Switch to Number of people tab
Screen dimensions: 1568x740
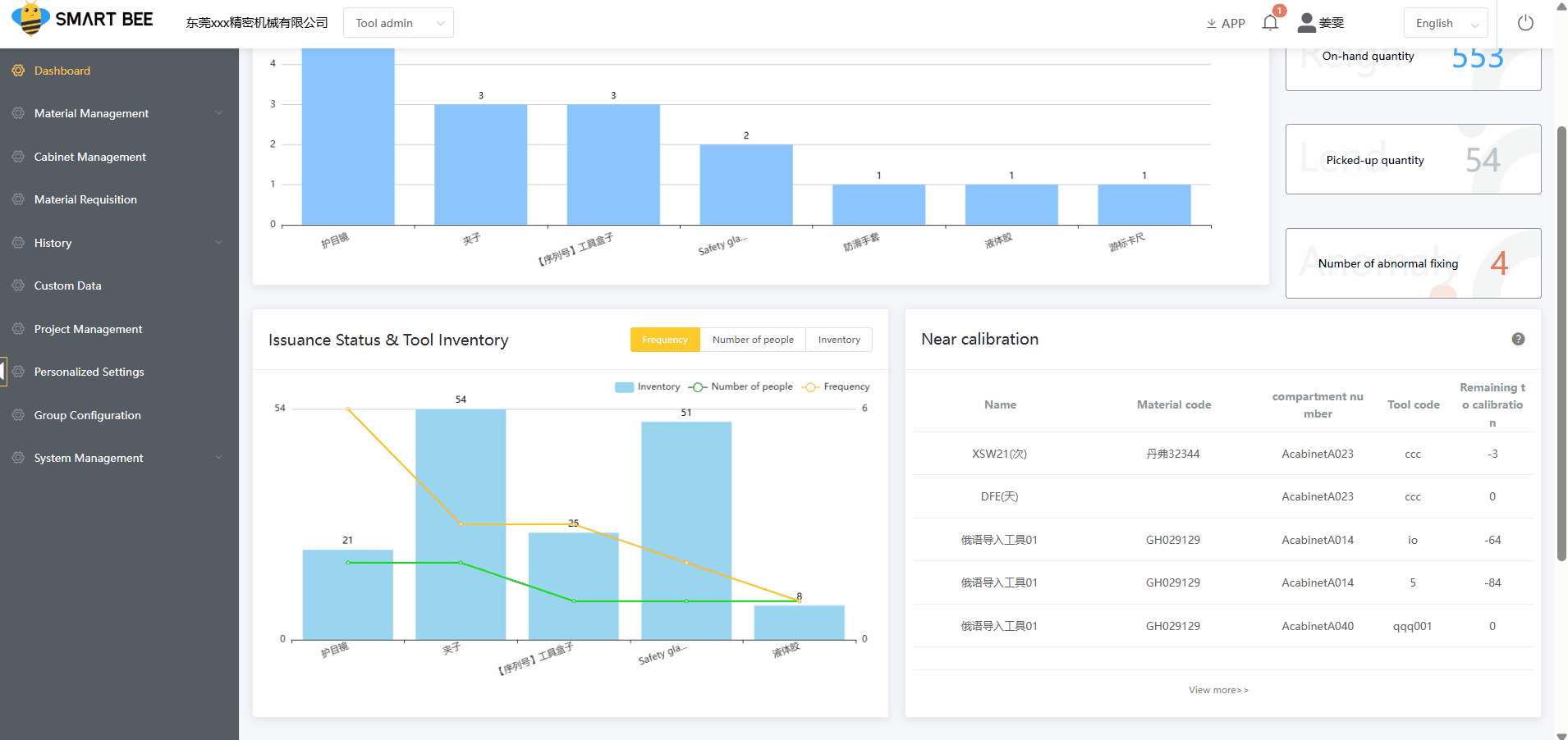click(753, 340)
